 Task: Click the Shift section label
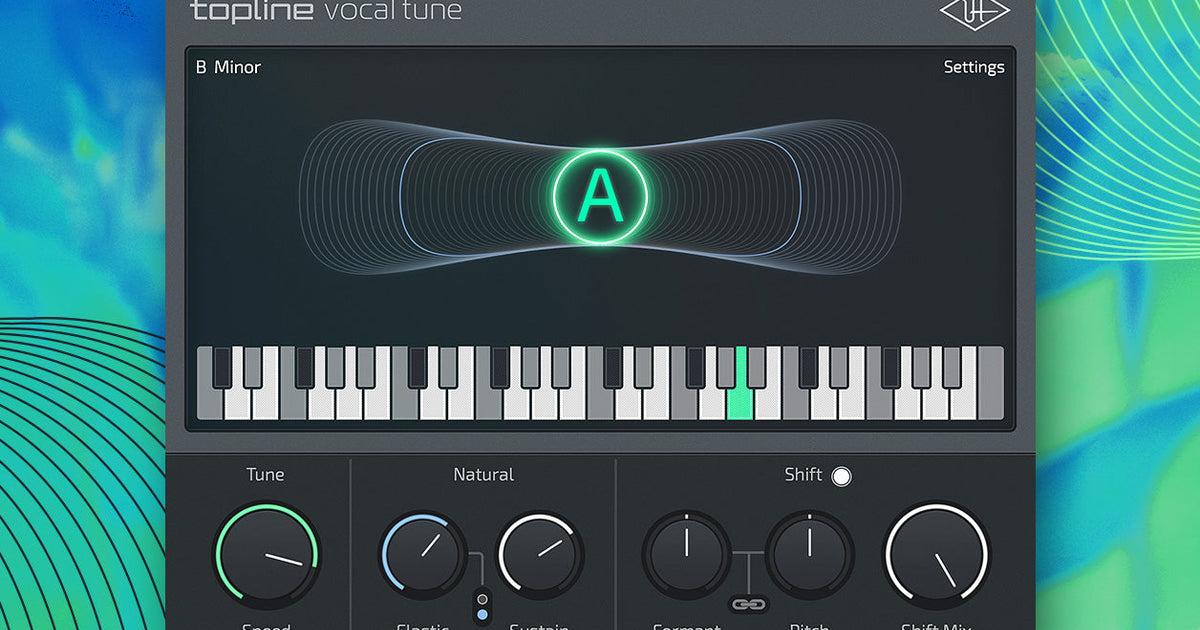click(x=803, y=474)
